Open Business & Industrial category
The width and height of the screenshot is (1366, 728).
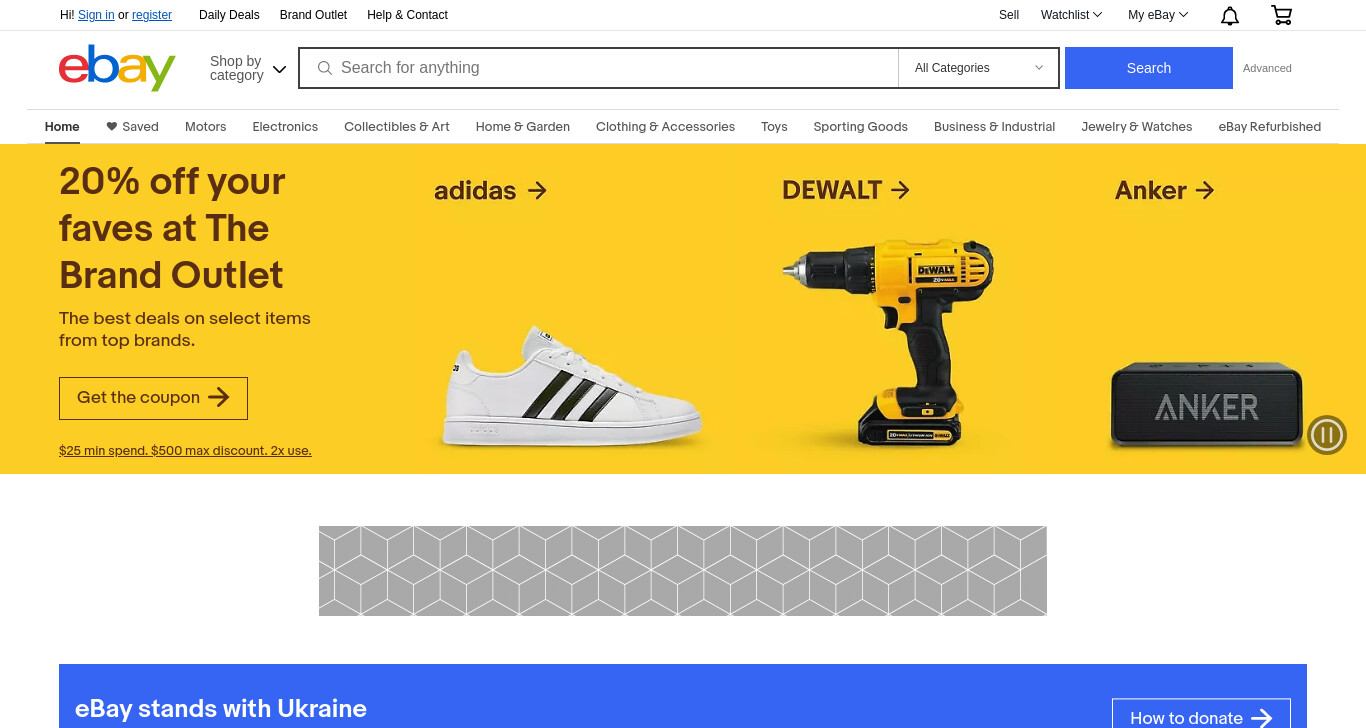[x=994, y=127]
